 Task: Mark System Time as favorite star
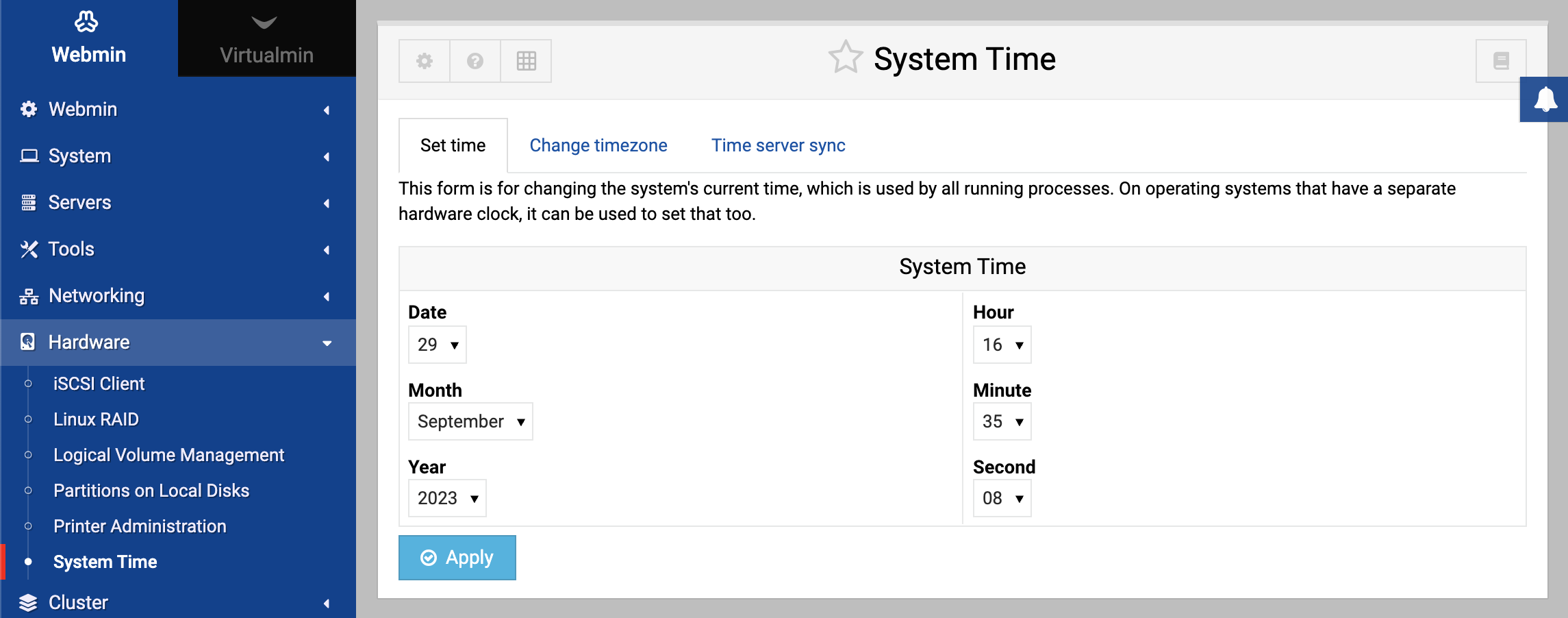(x=846, y=58)
